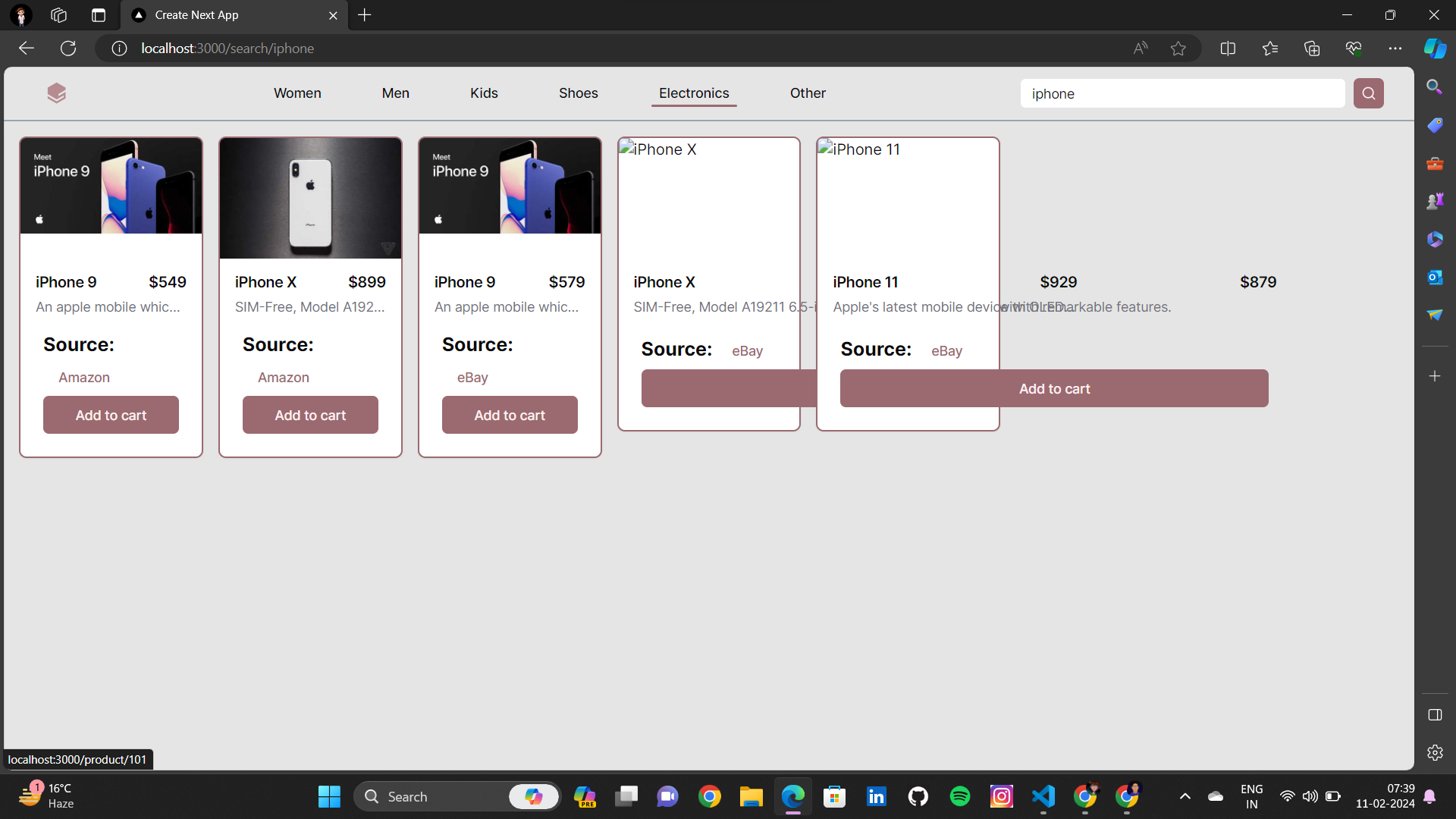Select the Create Next App tab
This screenshot has width=1456, height=819.
[234, 15]
